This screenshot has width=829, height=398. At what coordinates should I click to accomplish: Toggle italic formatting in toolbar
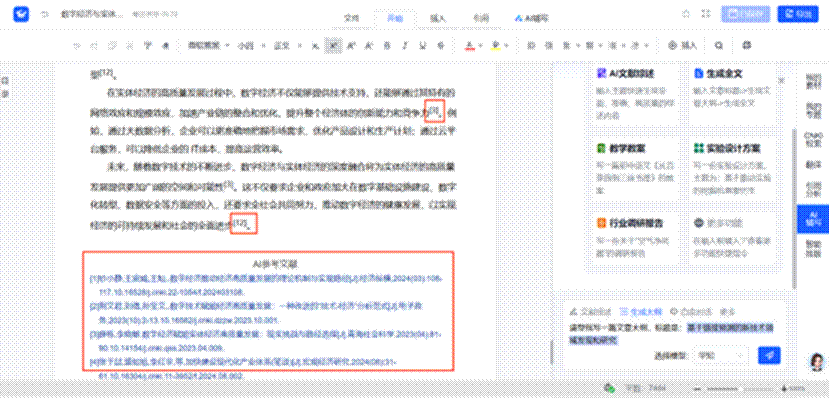[x=405, y=46]
